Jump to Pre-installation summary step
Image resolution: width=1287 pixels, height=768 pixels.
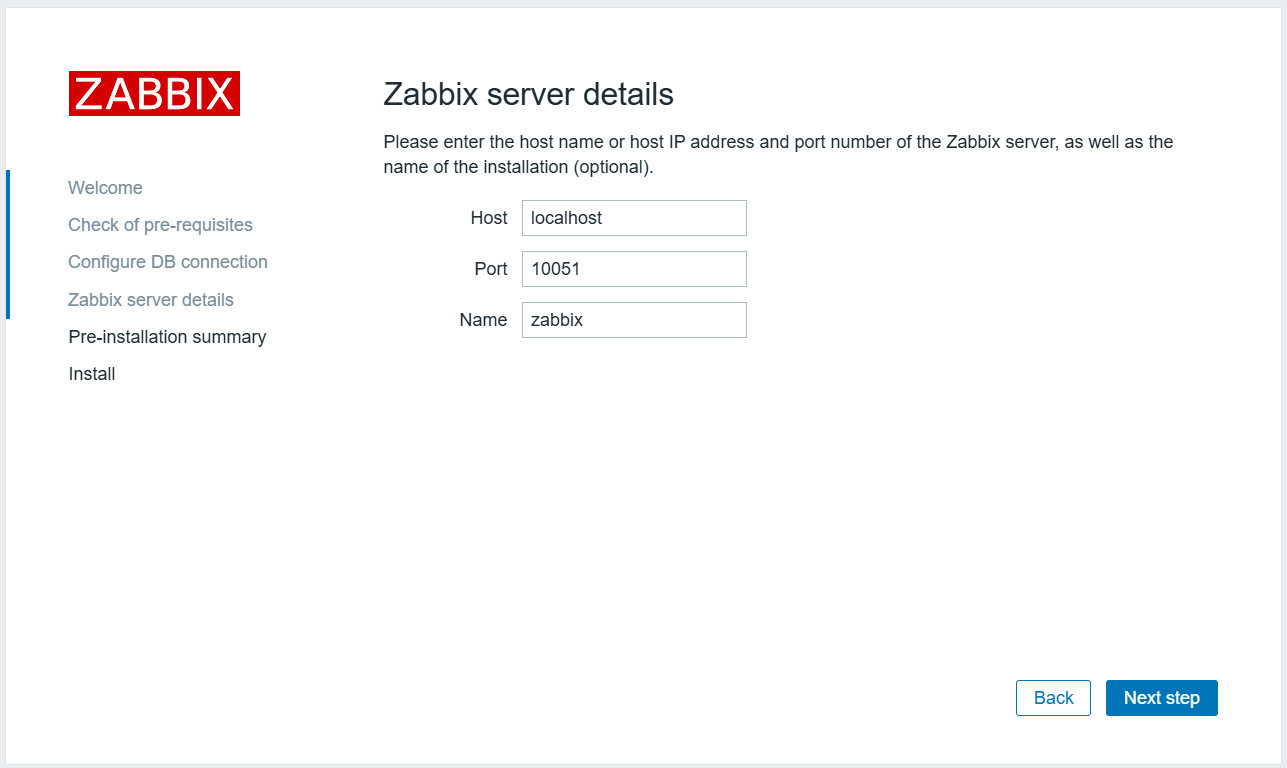(x=167, y=337)
